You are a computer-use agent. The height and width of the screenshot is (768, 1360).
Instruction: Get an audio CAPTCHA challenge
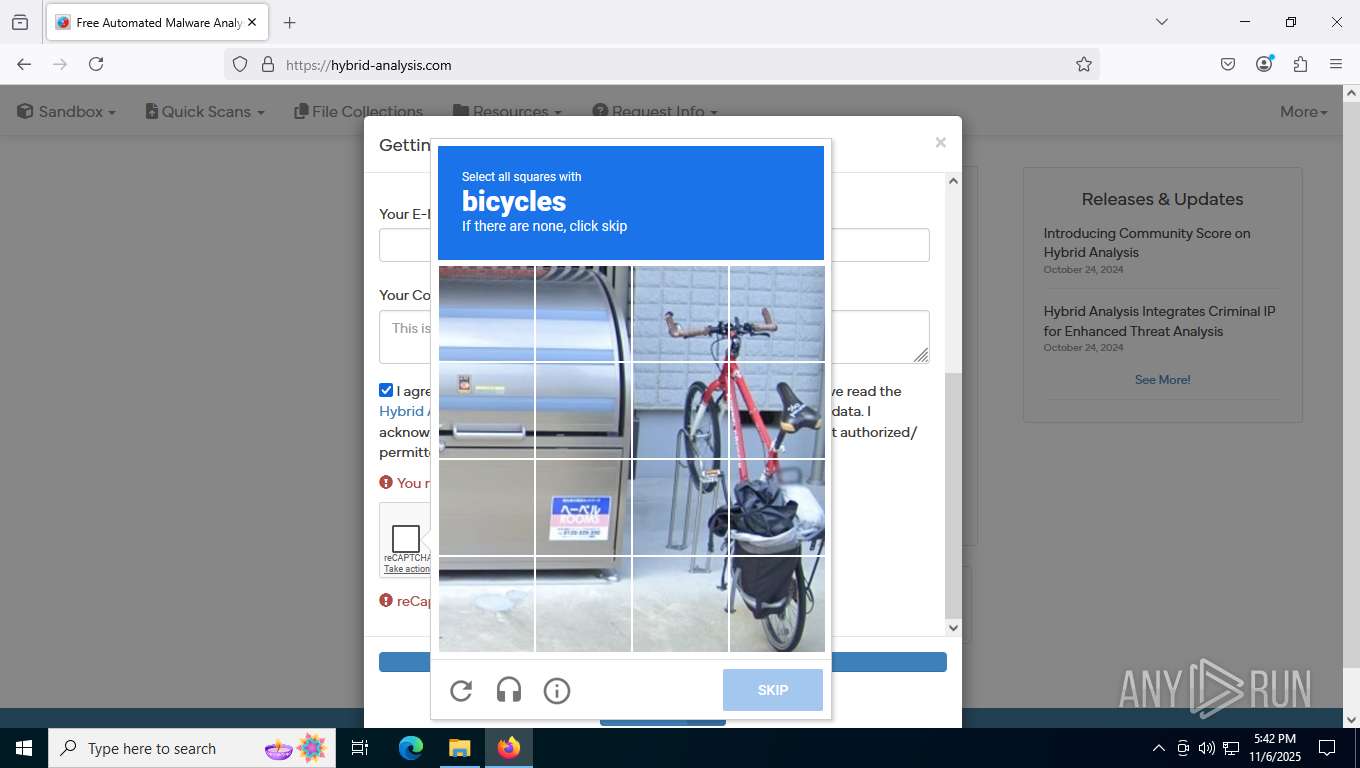coord(509,690)
